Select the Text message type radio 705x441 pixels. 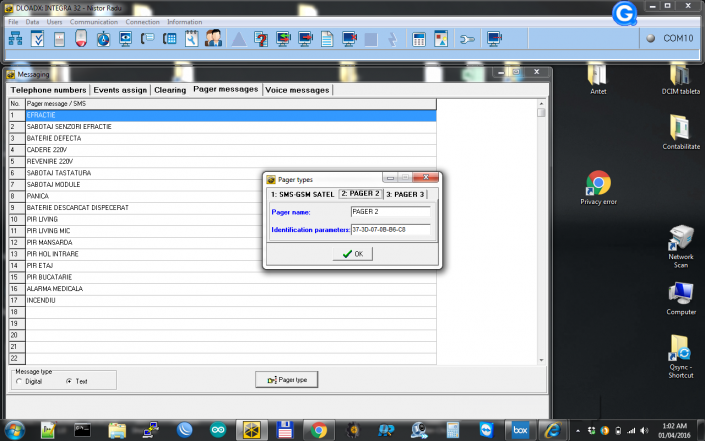69,381
